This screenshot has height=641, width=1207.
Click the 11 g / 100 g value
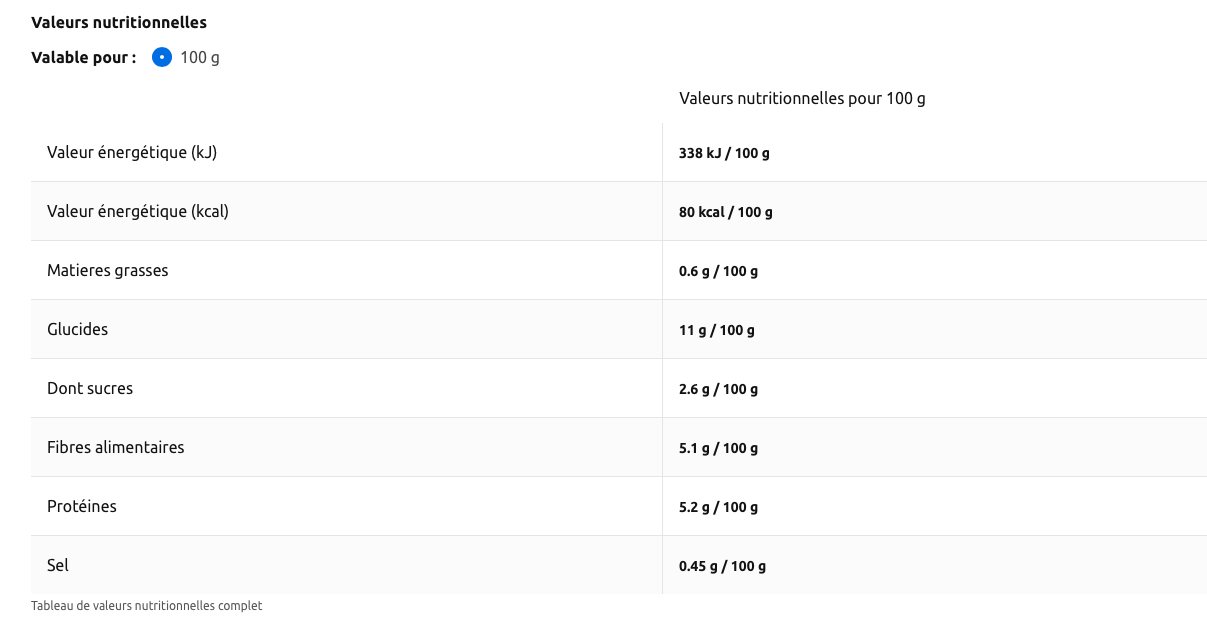[717, 330]
